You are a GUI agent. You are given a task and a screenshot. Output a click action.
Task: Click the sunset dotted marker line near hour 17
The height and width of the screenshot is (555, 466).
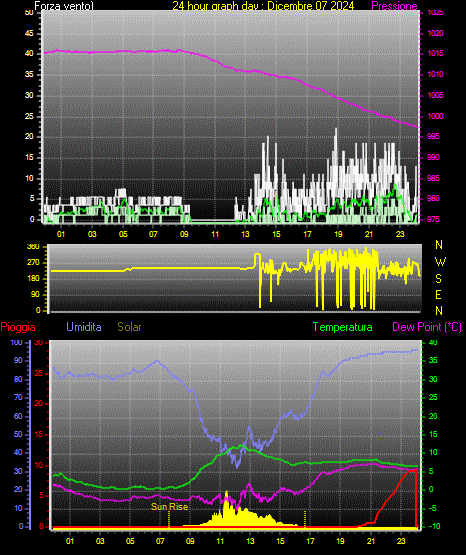[305, 519]
